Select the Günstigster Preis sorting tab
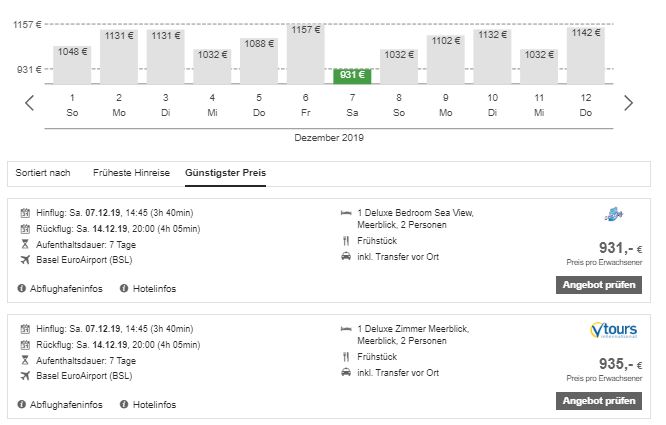This screenshot has width=666, height=425. click(225, 173)
